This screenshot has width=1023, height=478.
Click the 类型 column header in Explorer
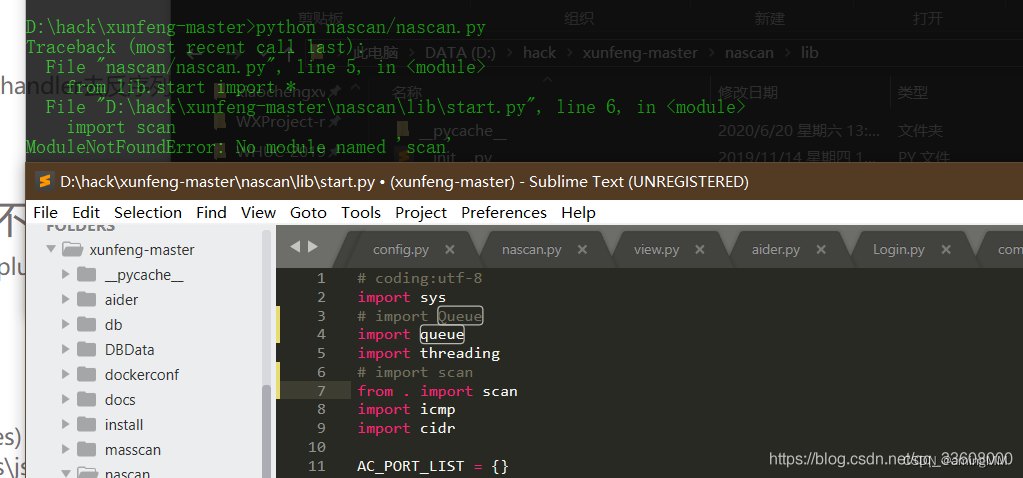[x=912, y=93]
